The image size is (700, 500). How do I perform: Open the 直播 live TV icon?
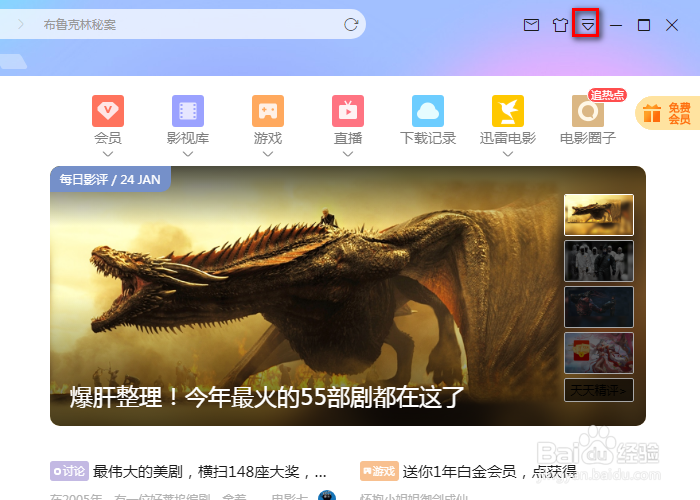click(348, 111)
